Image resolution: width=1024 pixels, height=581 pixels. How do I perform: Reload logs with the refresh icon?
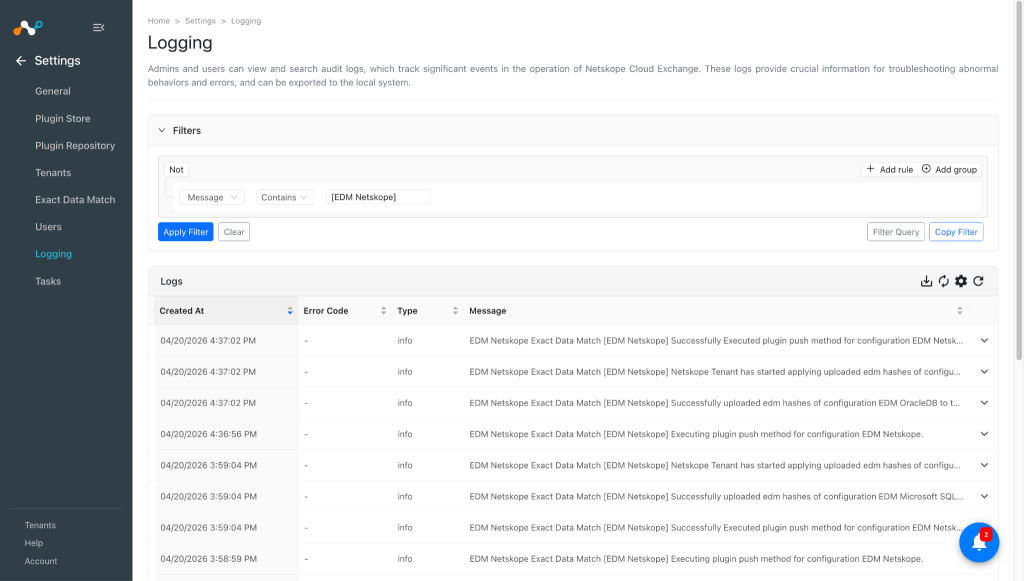[x=978, y=281]
